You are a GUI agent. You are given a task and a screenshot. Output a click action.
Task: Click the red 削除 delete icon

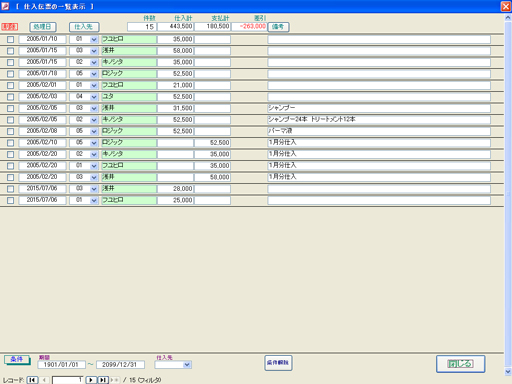pyautogui.click(x=10, y=27)
